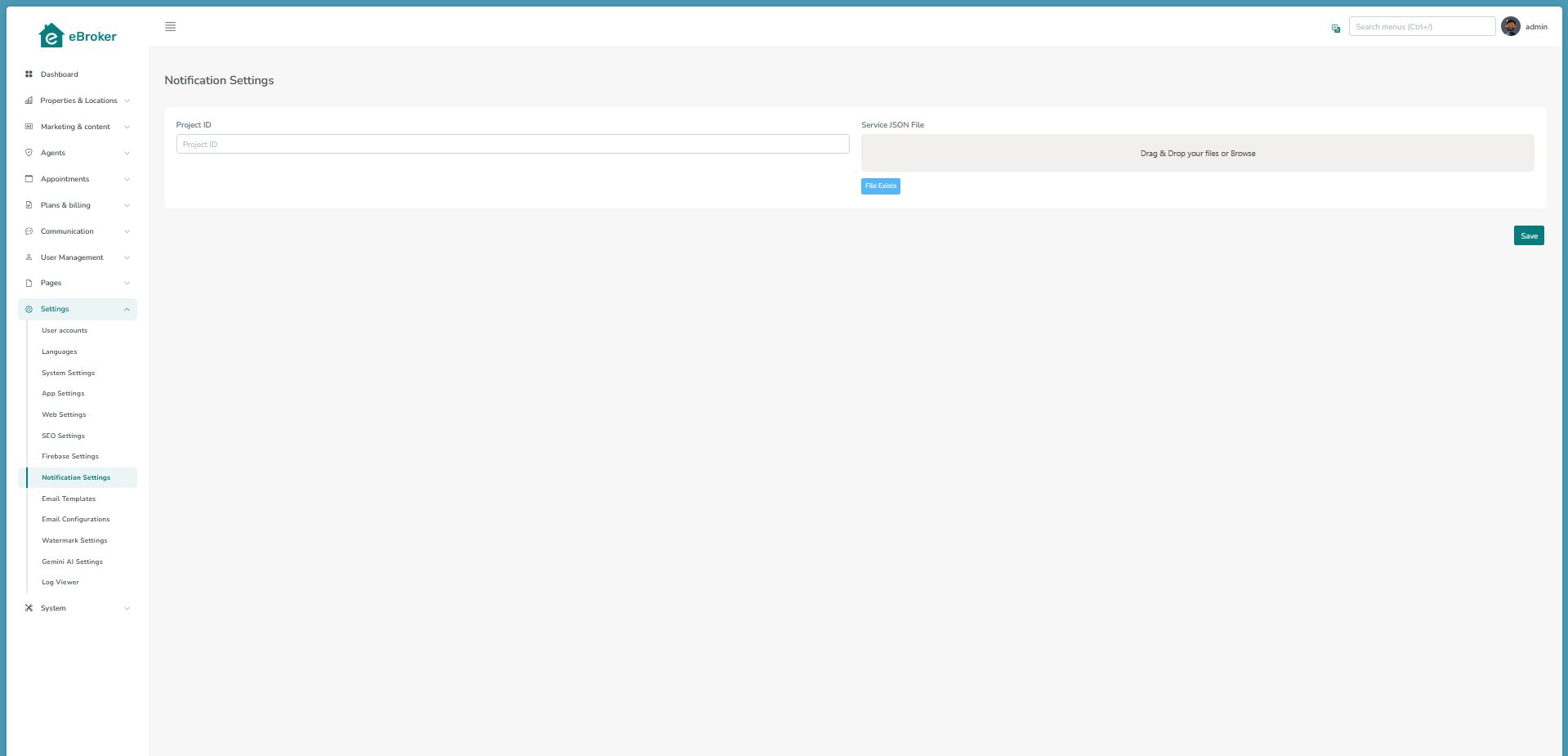
Task: Go to Gemini AI Settings
Action: click(72, 561)
